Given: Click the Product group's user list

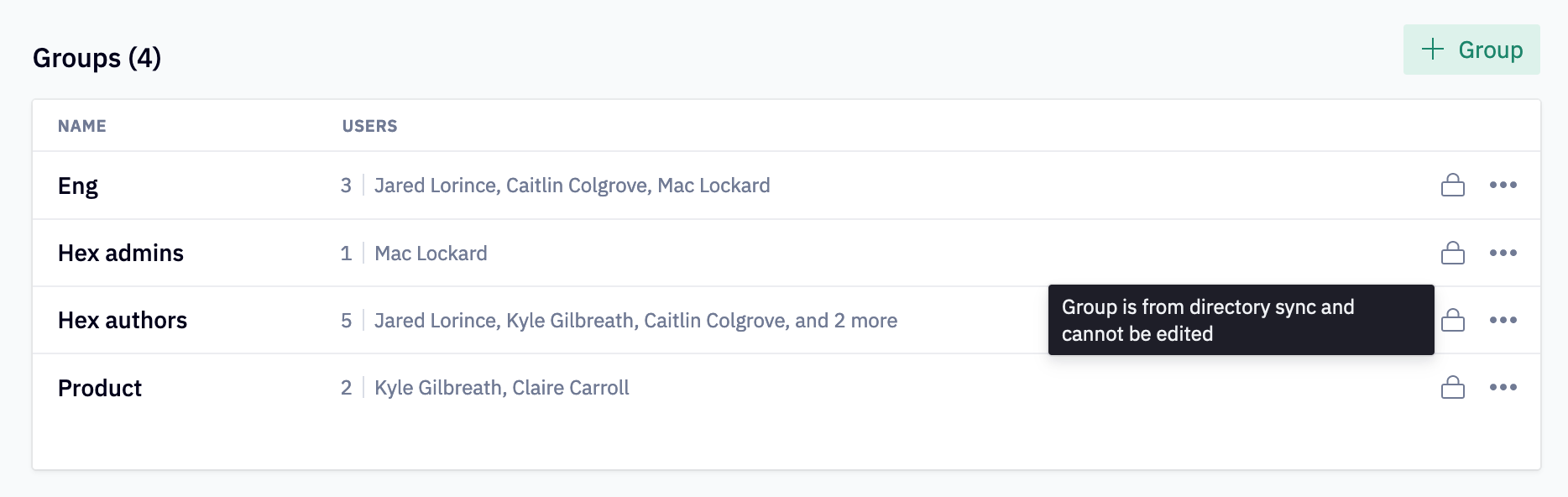Looking at the screenshot, I should tap(501, 388).
